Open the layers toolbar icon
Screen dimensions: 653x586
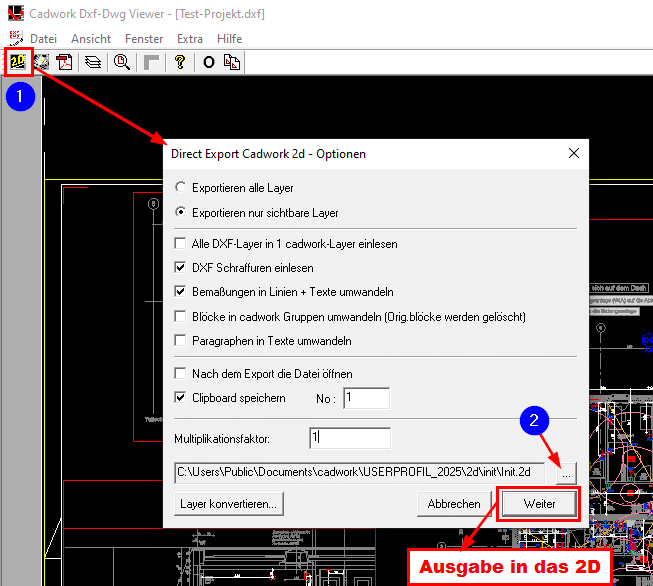click(x=93, y=62)
